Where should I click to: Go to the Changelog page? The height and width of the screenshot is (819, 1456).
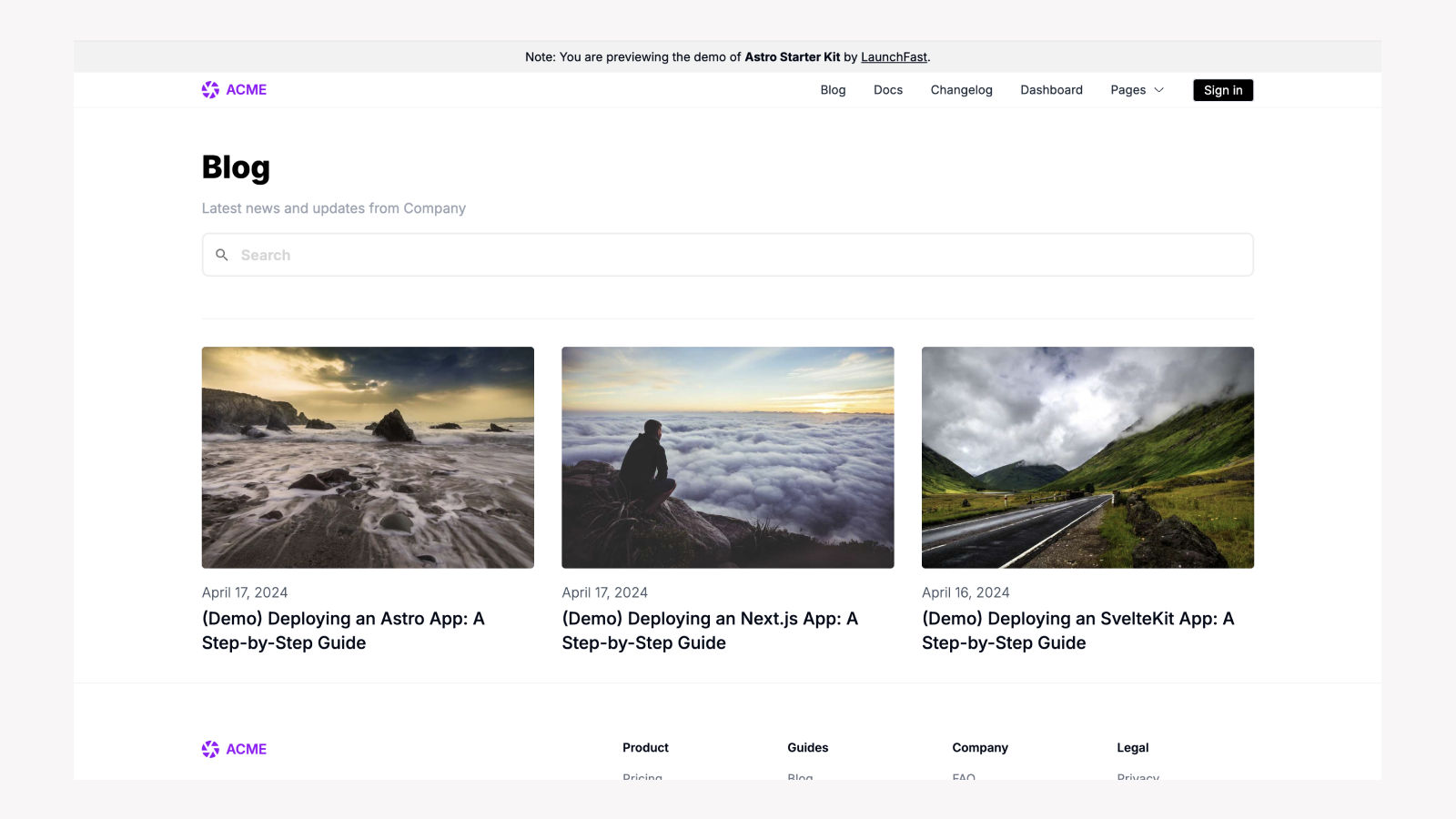tap(961, 90)
